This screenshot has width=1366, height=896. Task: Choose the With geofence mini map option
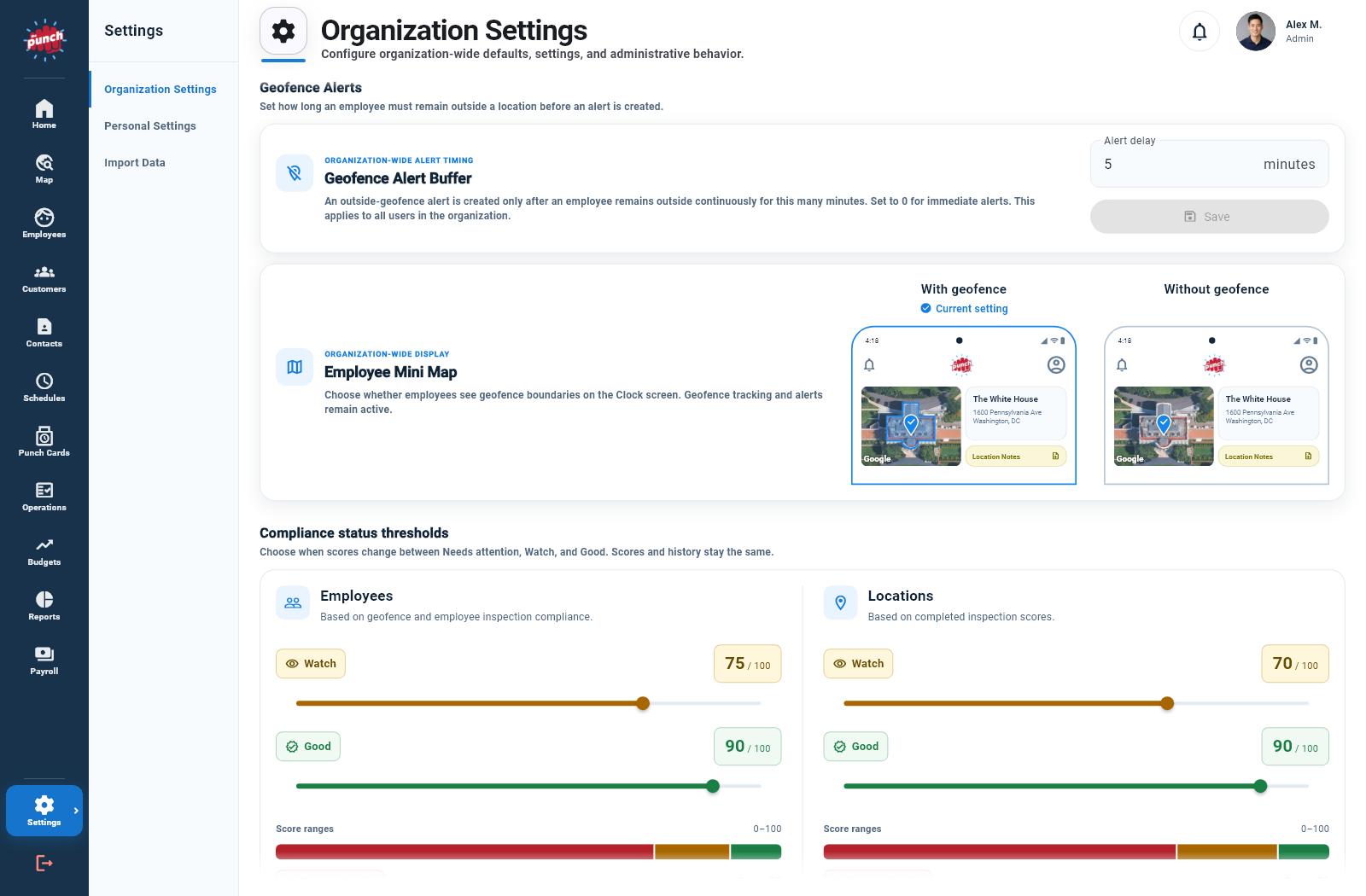[x=964, y=405]
